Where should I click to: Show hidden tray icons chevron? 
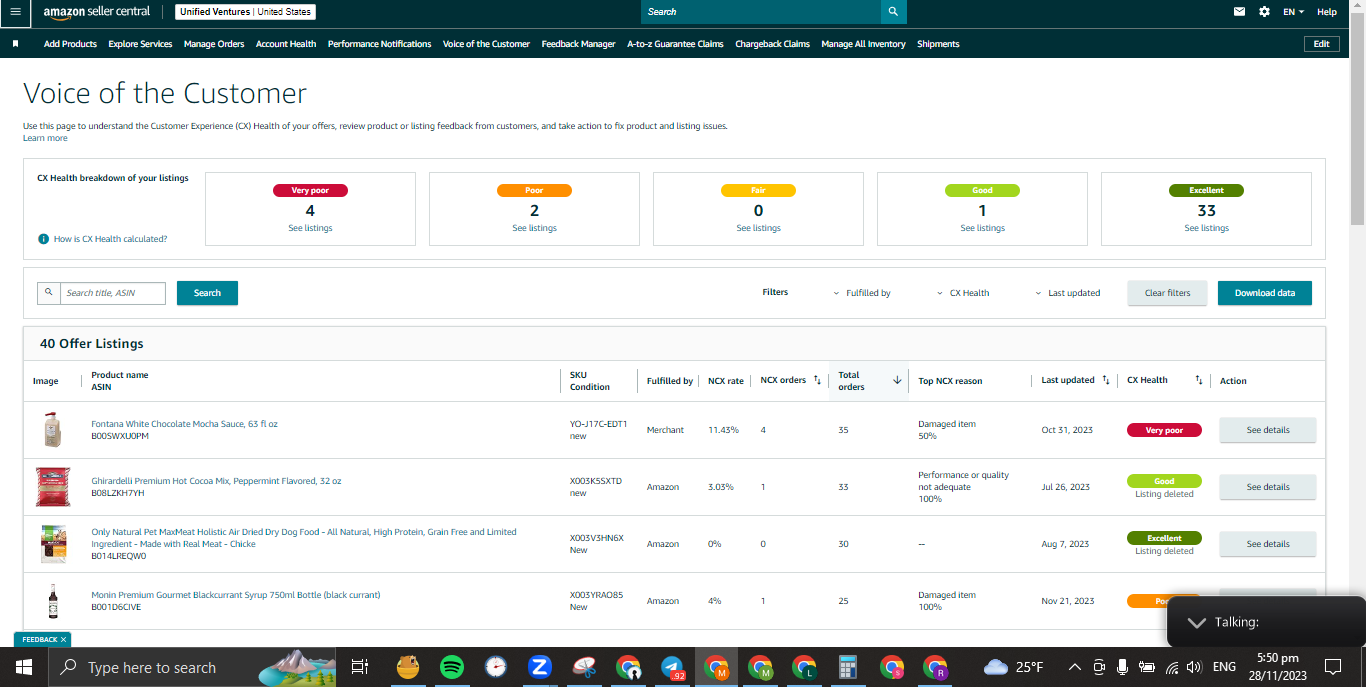1075,667
